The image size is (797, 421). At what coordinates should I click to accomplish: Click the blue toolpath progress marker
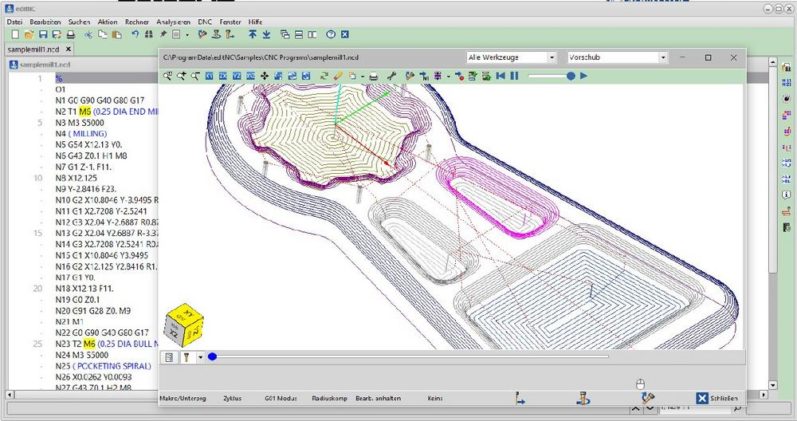tap(212, 356)
